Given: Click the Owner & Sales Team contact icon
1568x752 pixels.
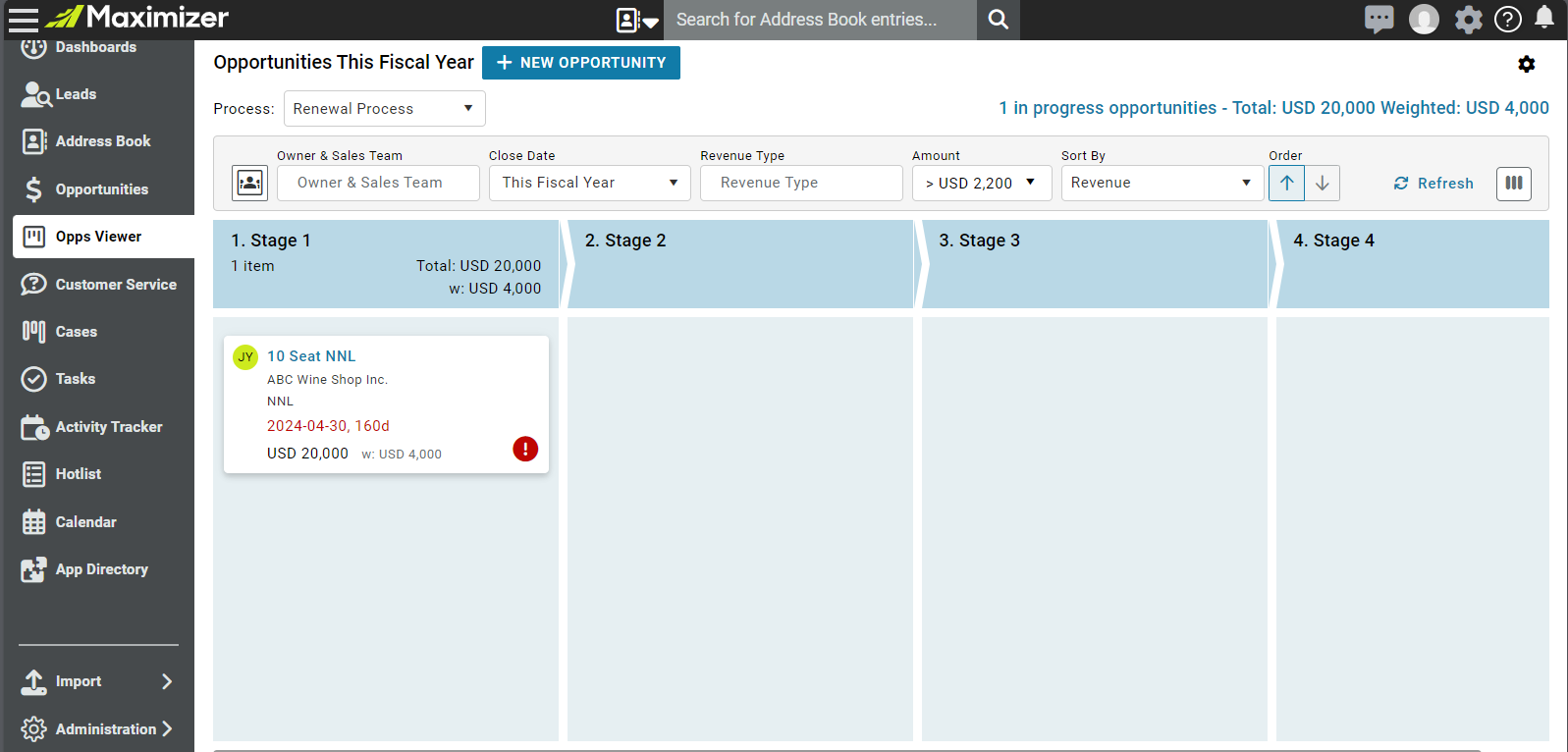Looking at the screenshot, I should coord(250,183).
